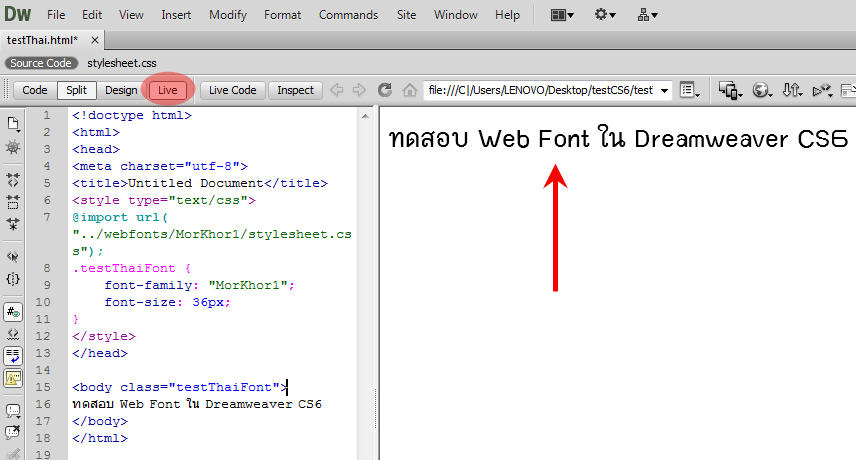Close the testThai.html document tab
The height and width of the screenshot is (460, 856).
click(x=94, y=40)
